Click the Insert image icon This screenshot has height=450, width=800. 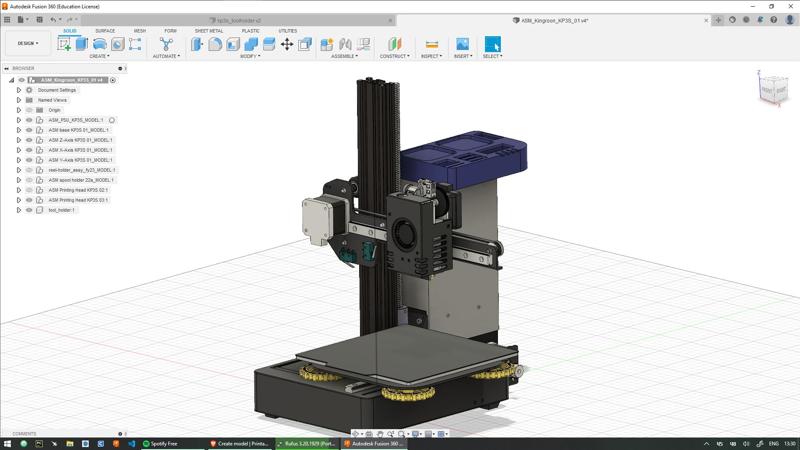click(x=463, y=44)
